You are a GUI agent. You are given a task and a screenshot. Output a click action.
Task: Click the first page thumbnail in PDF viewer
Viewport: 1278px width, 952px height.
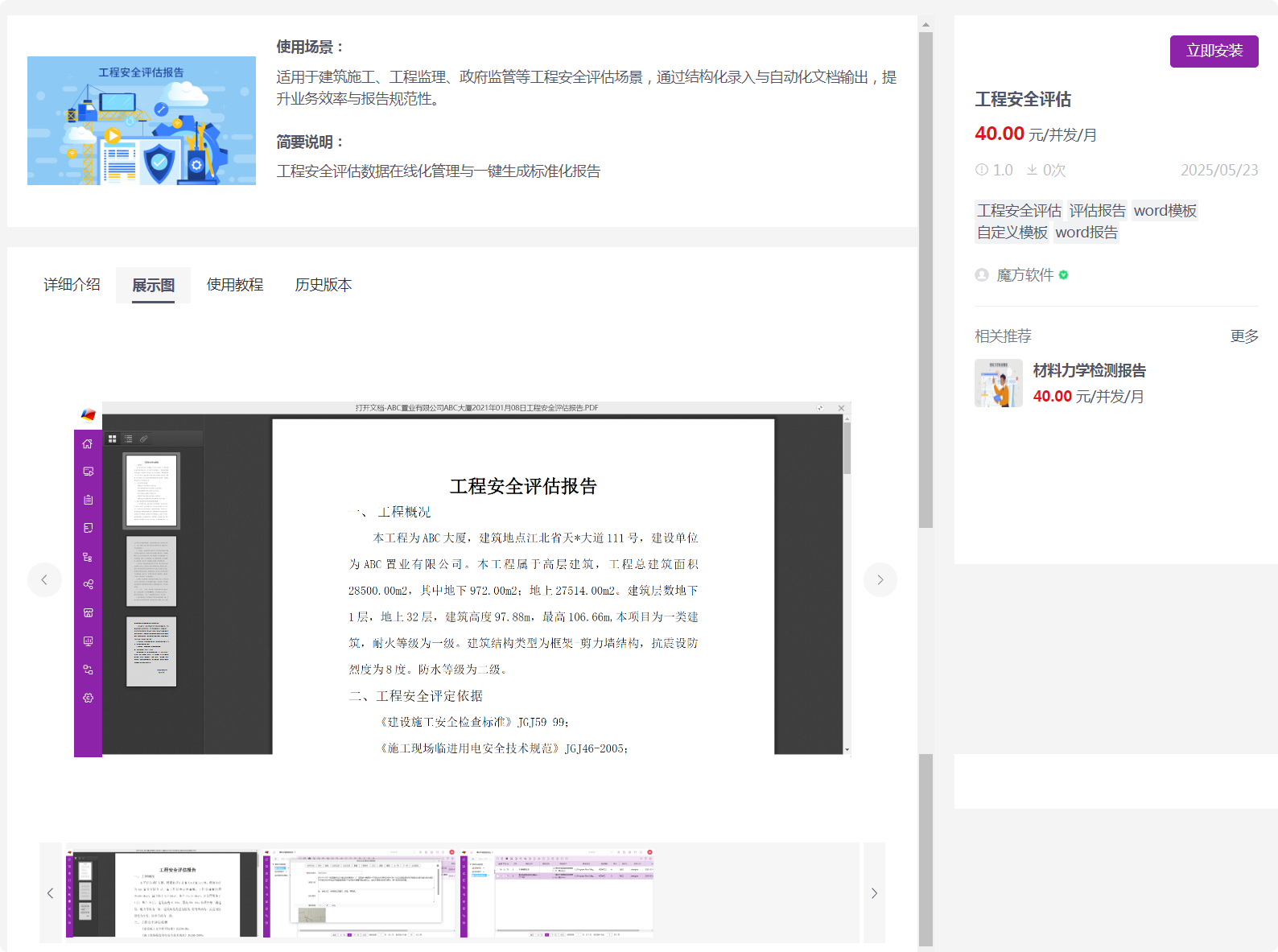pyautogui.click(x=151, y=491)
